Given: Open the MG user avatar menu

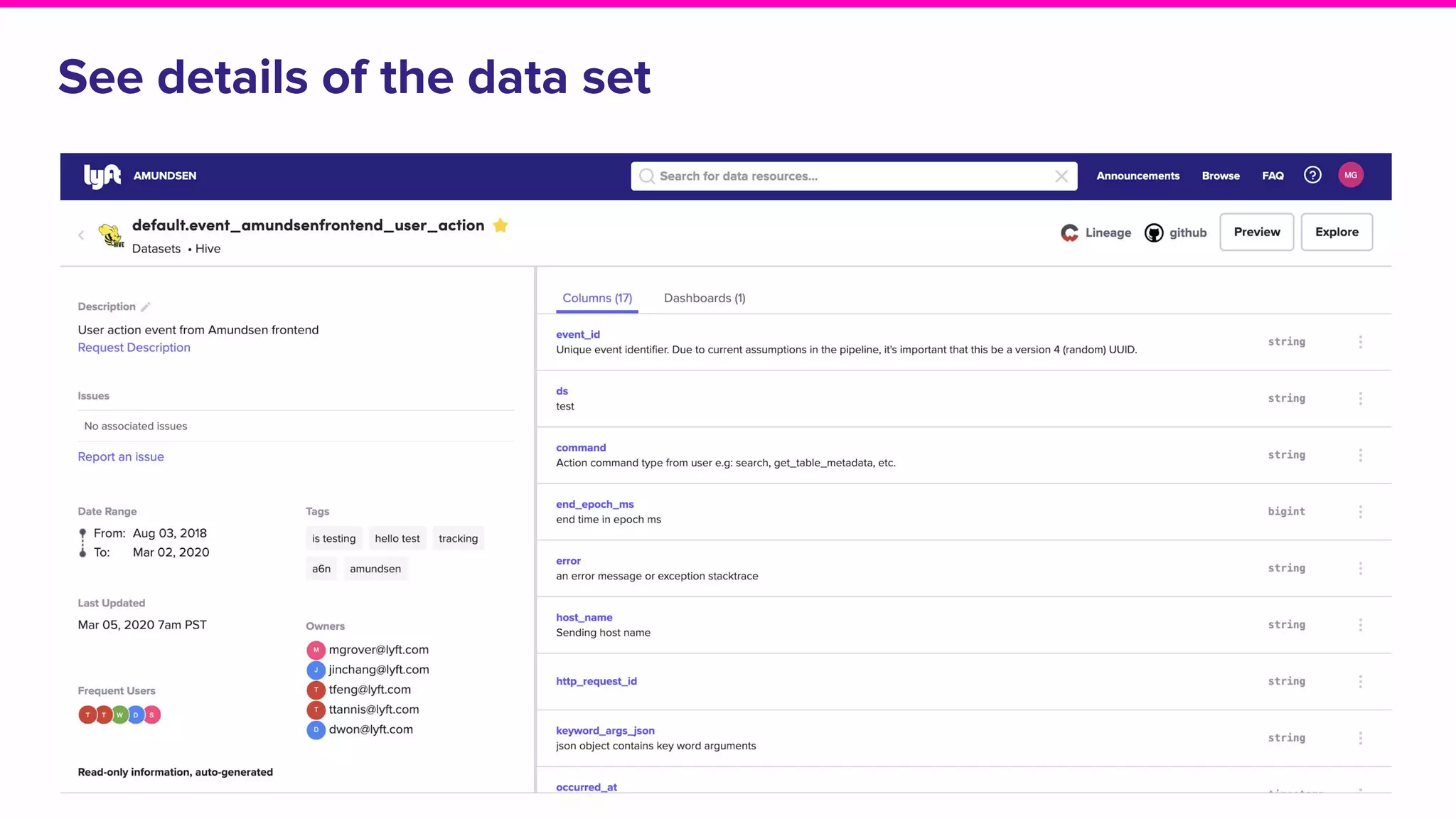Looking at the screenshot, I should click(x=1351, y=175).
